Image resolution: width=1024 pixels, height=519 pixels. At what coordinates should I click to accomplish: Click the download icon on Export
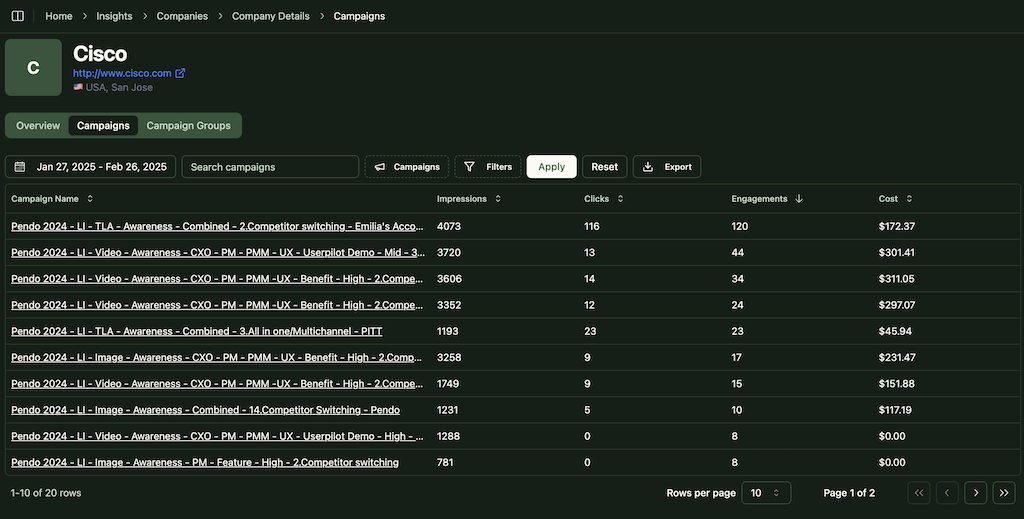tap(648, 166)
